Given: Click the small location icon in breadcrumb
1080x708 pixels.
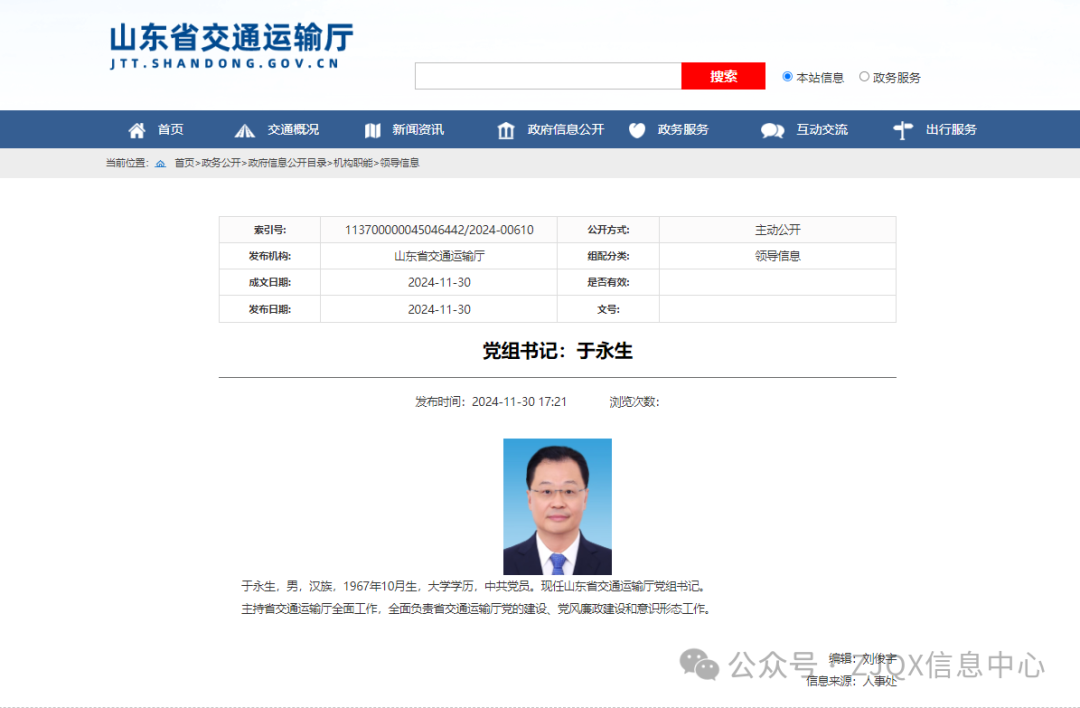Looking at the screenshot, I should tap(160, 163).
